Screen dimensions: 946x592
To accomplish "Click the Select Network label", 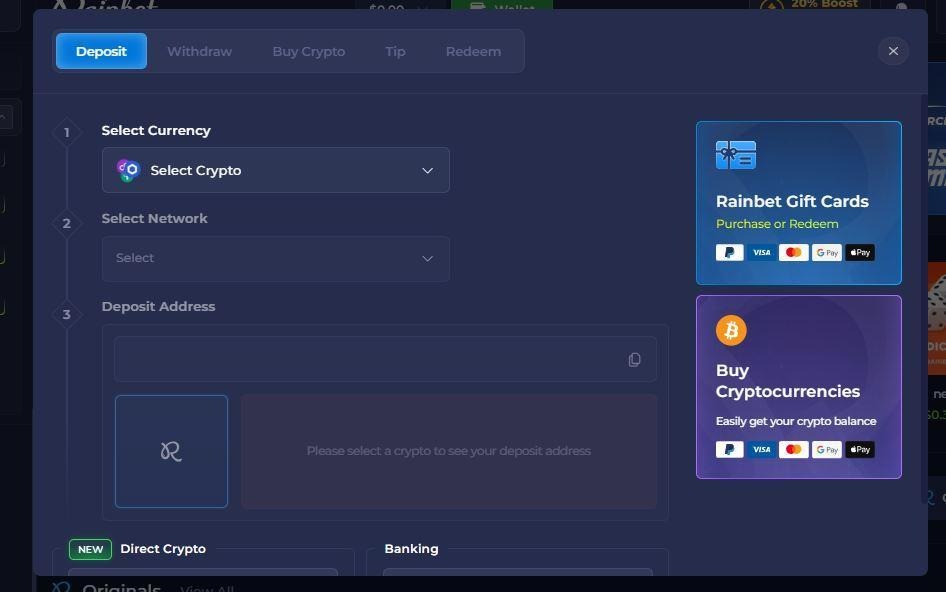I will [x=154, y=218].
